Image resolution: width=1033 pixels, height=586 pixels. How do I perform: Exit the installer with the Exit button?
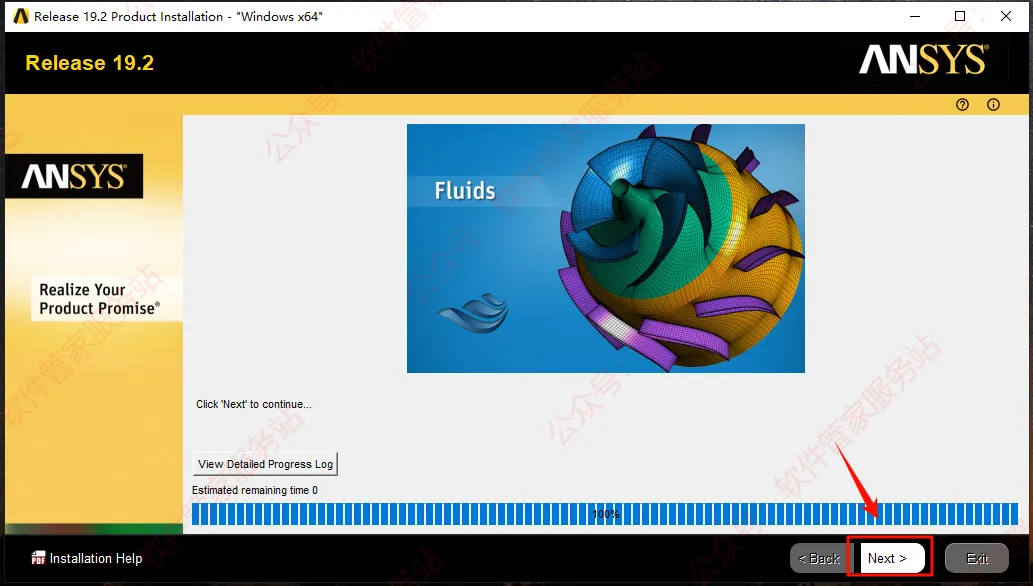977,558
